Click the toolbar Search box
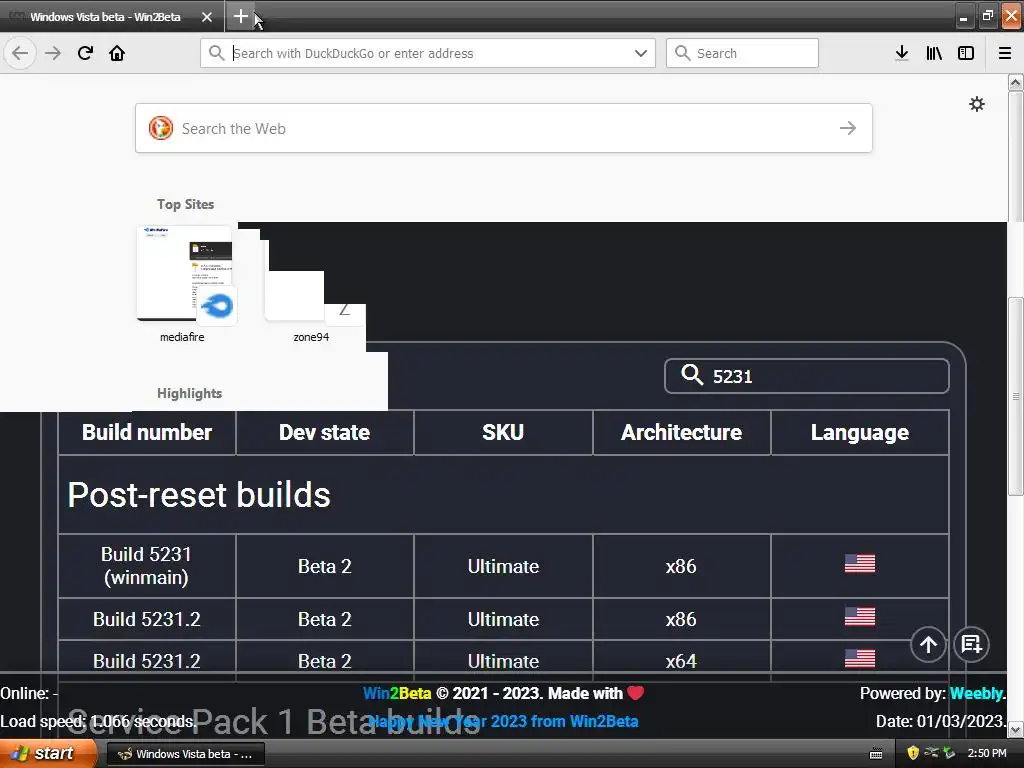1024x768 pixels. (x=742, y=53)
